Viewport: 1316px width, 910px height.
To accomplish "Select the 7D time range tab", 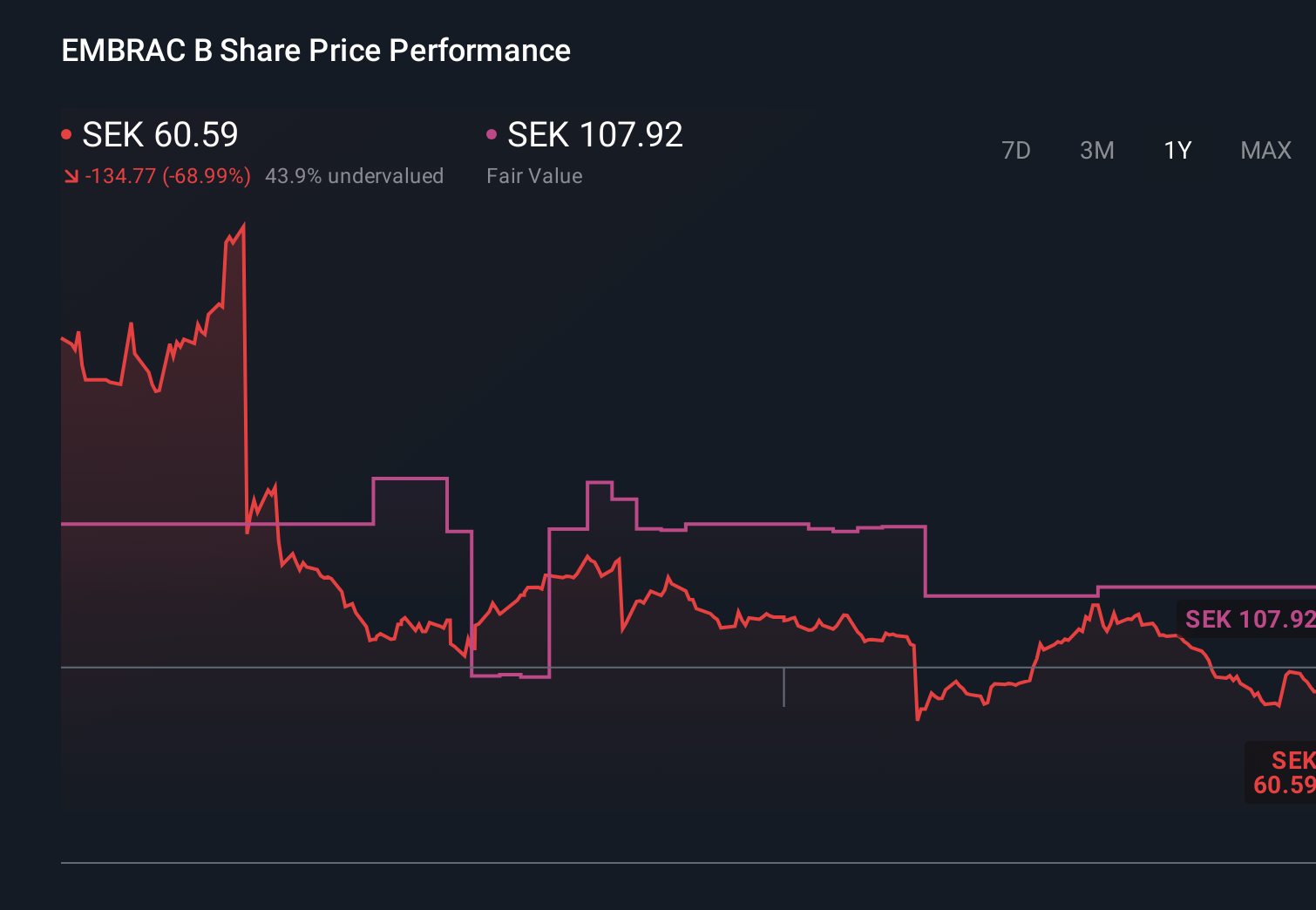I will 1016,150.
